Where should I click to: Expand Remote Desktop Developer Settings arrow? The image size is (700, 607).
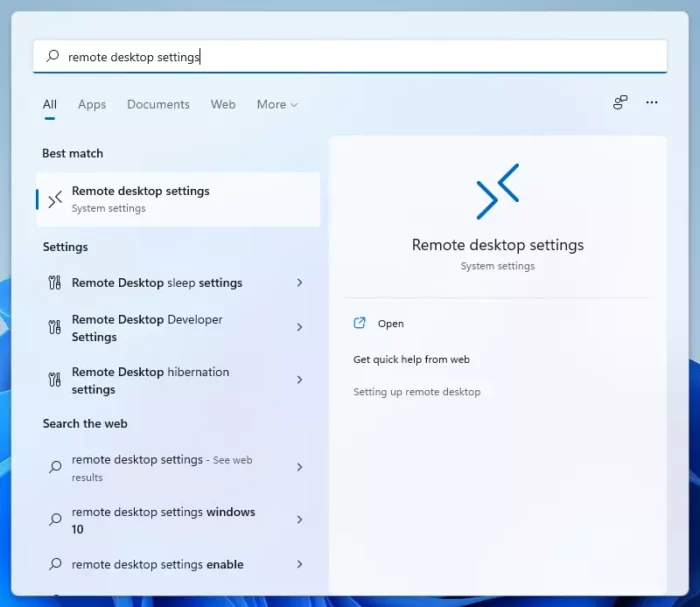(300, 327)
